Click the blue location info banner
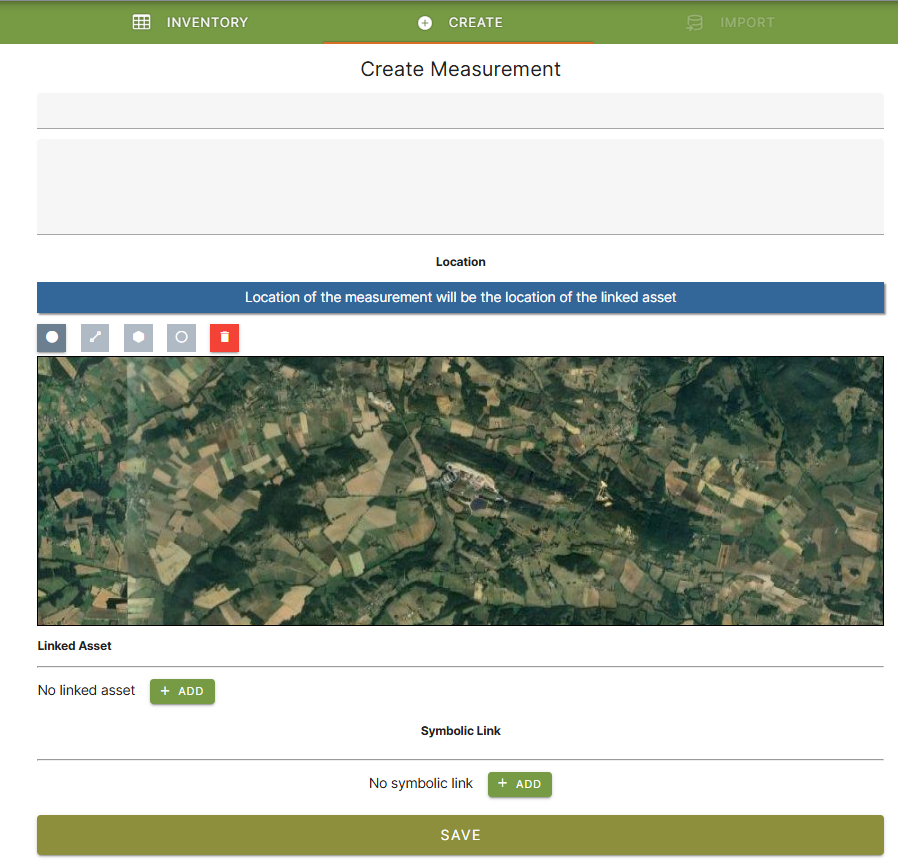This screenshot has width=898, height=860. (x=460, y=297)
